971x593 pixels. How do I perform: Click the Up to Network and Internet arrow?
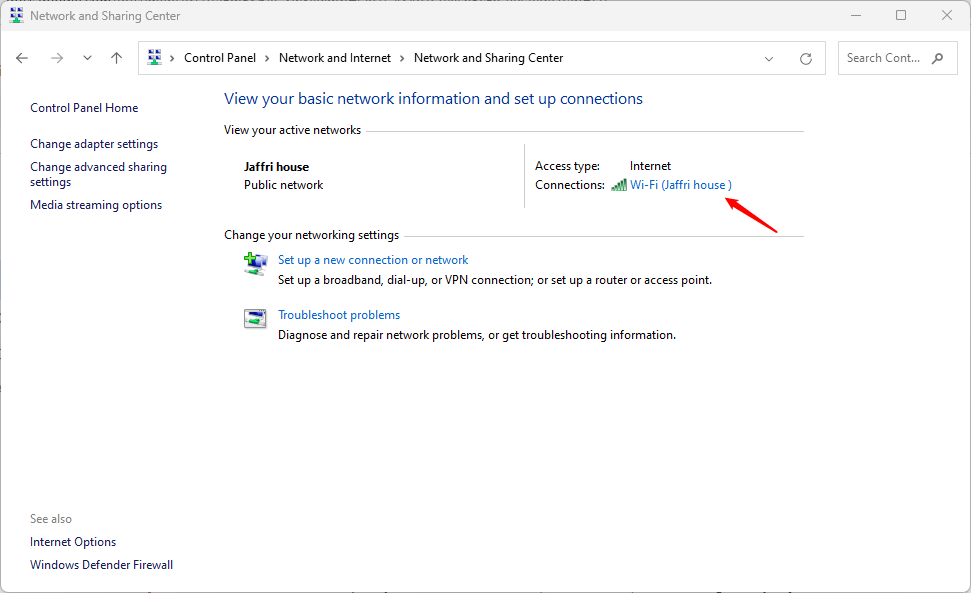coord(116,58)
